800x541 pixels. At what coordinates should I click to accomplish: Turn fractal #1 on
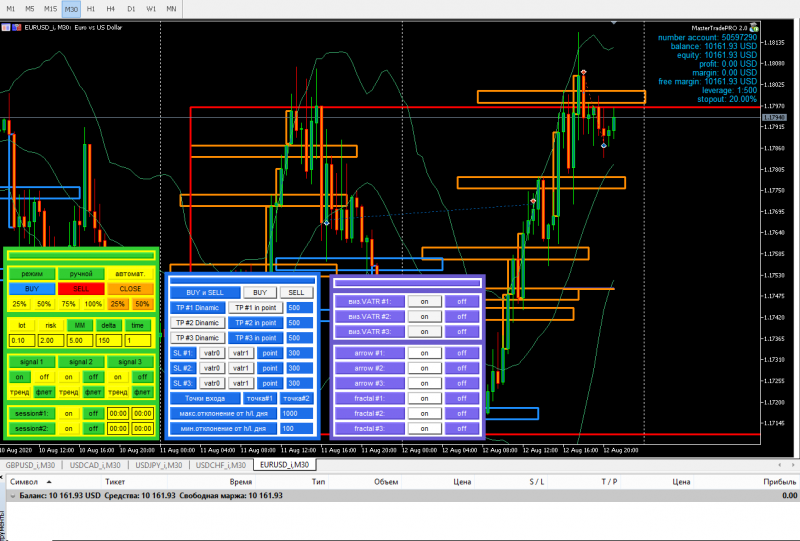tap(424, 399)
